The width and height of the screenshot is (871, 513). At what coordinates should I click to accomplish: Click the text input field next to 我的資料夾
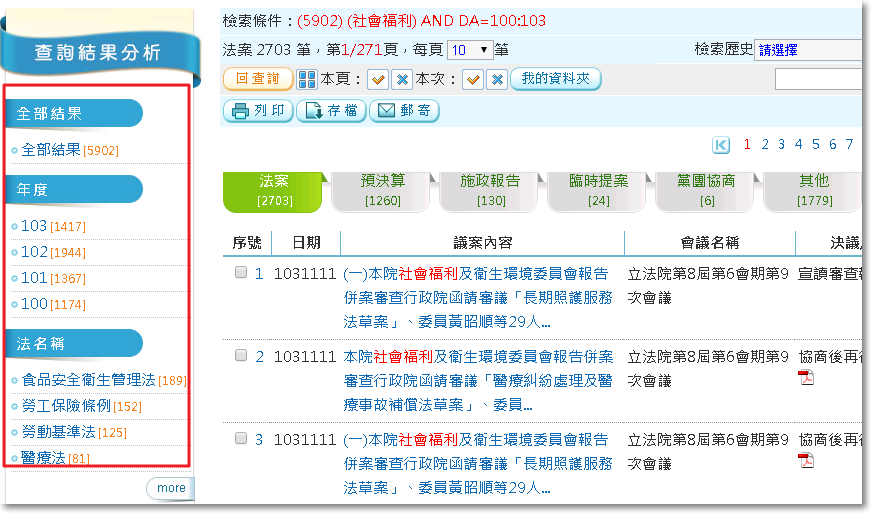(x=817, y=80)
